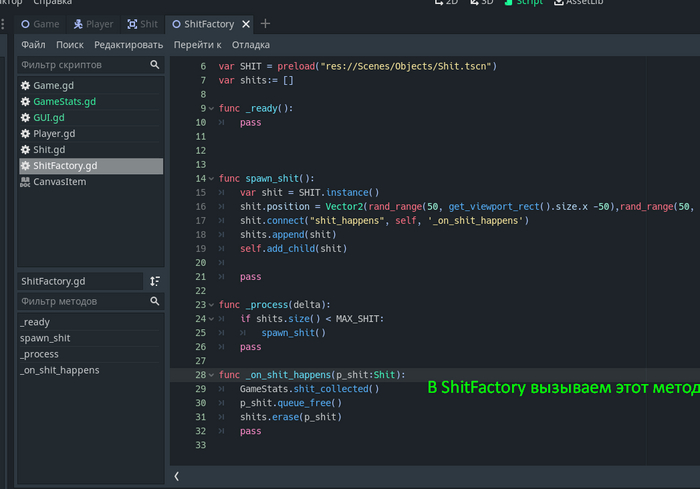Jump to the spawn_shit method in list
700x489 pixels.
[45, 338]
